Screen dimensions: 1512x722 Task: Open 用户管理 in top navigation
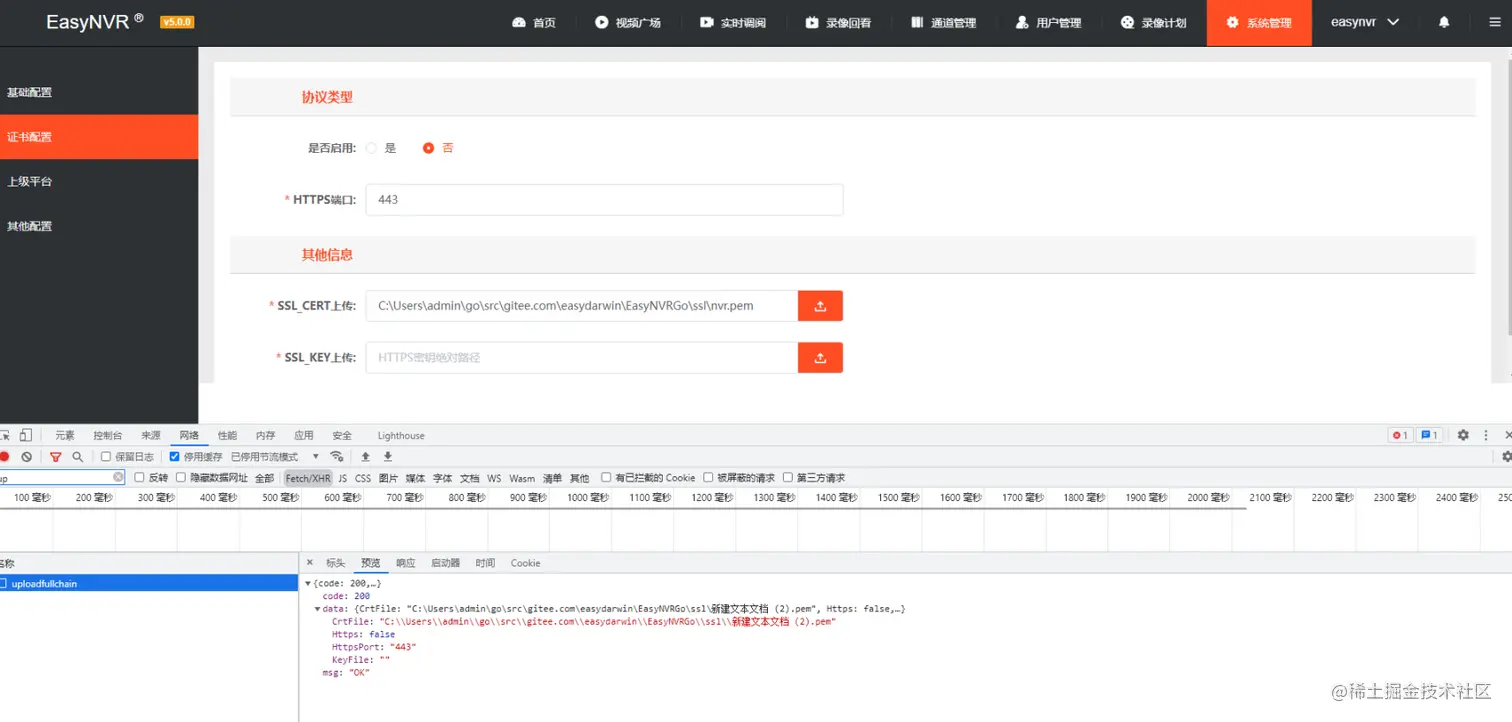(x=1048, y=22)
